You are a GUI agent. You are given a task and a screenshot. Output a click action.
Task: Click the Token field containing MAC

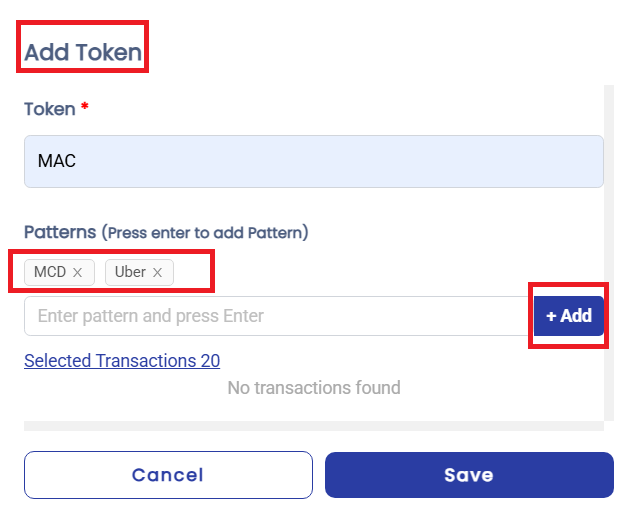(x=313, y=161)
